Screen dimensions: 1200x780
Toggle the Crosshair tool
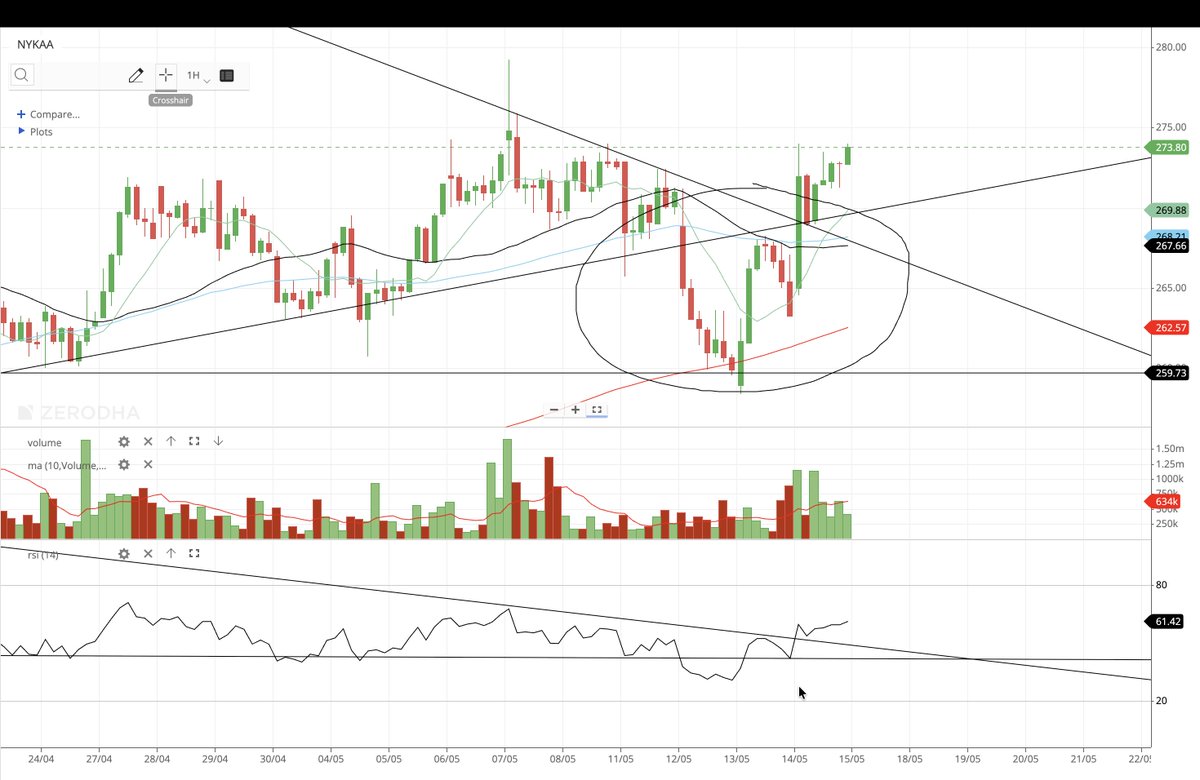165,75
